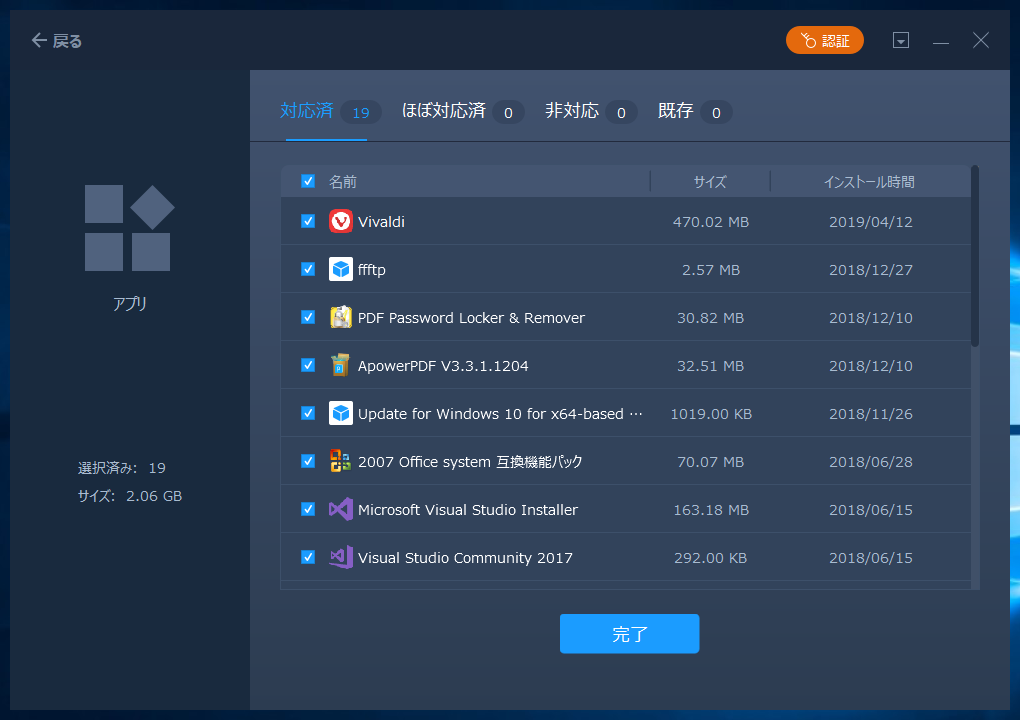Image resolution: width=1020 pixels, height=720 pixels.
Task: Uncheck Visual Studio Community 2017 checkbox
Action: (308, 557)
